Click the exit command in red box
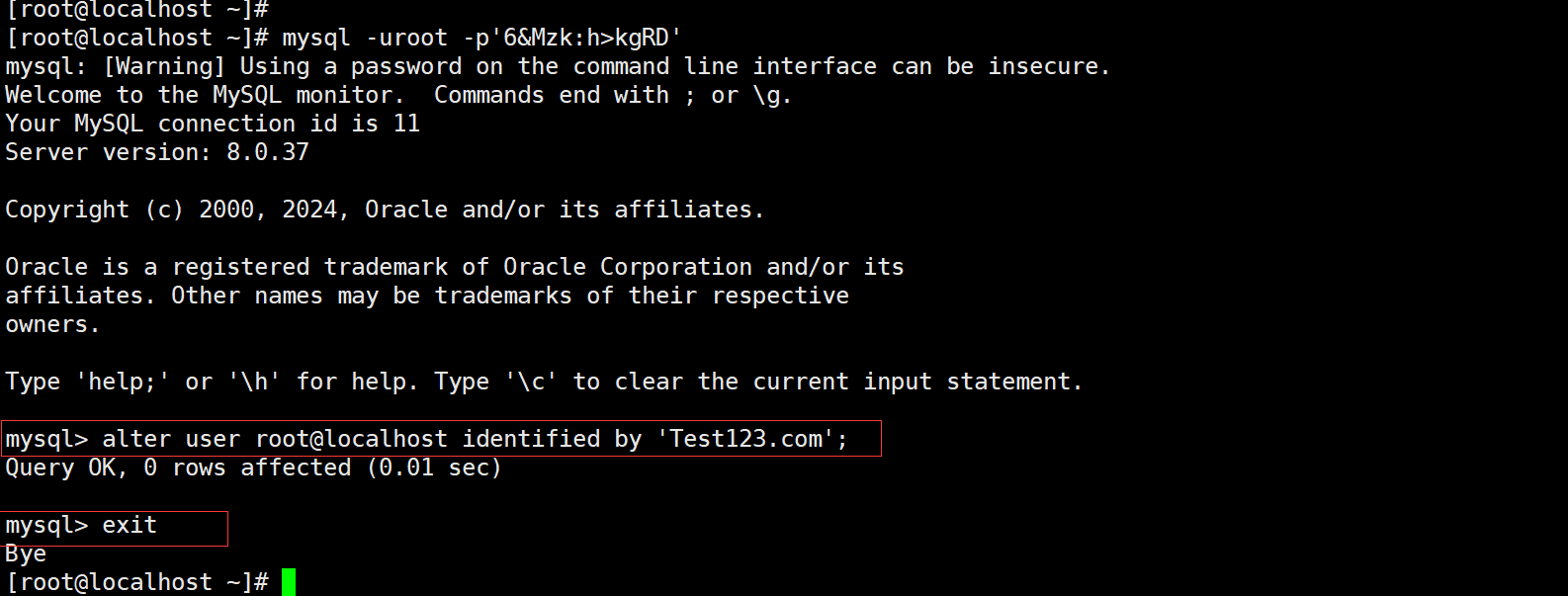The width and height of the screenshot is (1568, 596). 130,525
